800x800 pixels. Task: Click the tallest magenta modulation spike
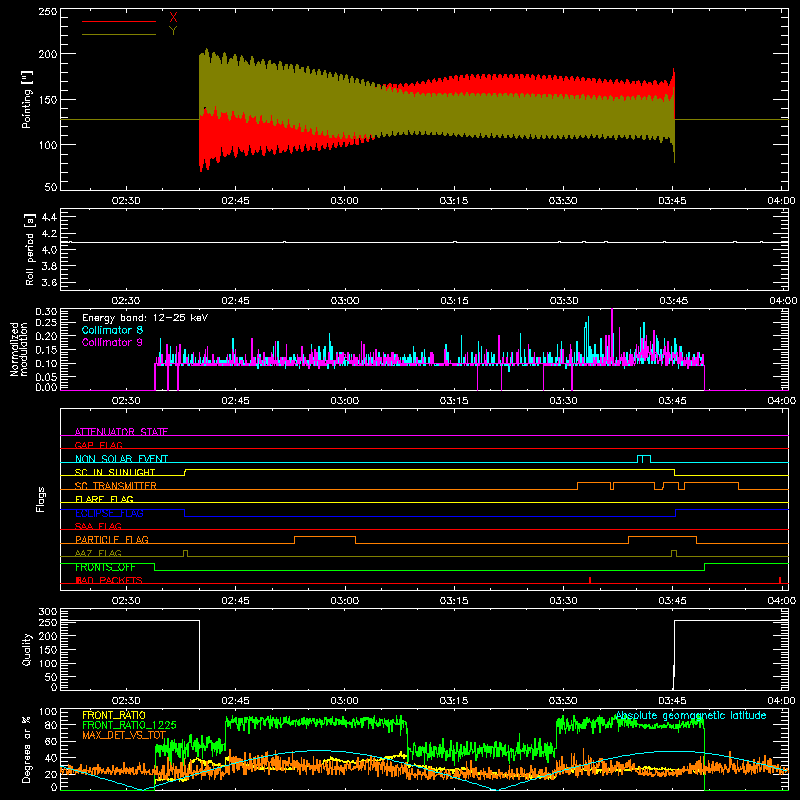pyautogui.click(x=612, y=337)
